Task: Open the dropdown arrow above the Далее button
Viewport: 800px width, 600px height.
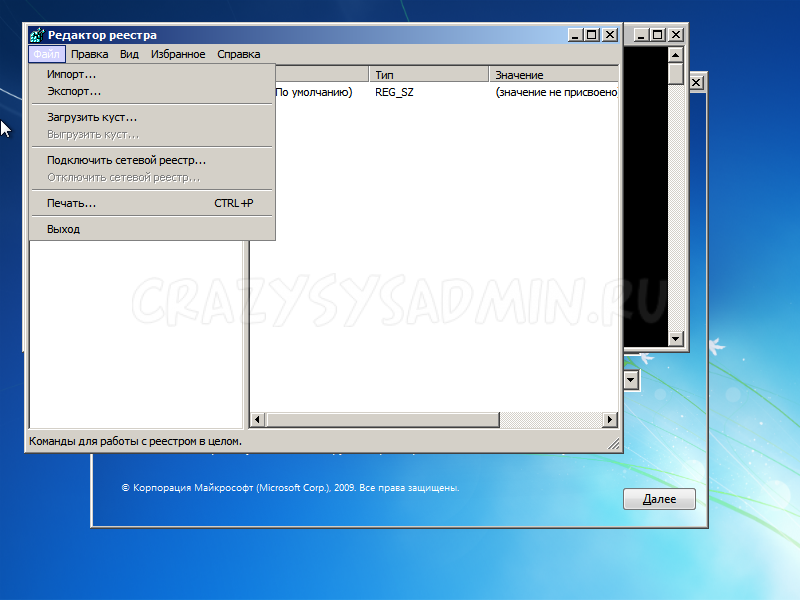Action: (631, 380)
